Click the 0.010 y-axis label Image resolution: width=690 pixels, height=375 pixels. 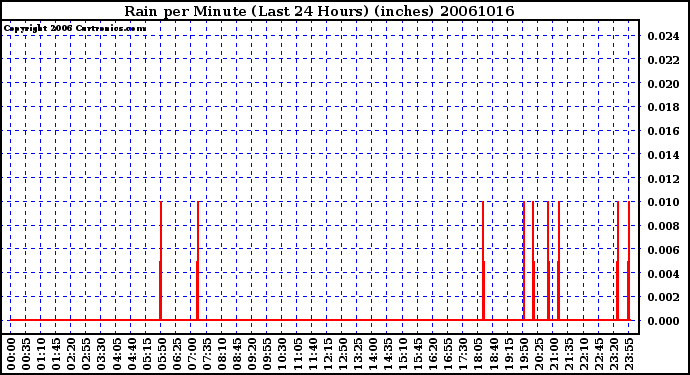[x=663, y=202]
